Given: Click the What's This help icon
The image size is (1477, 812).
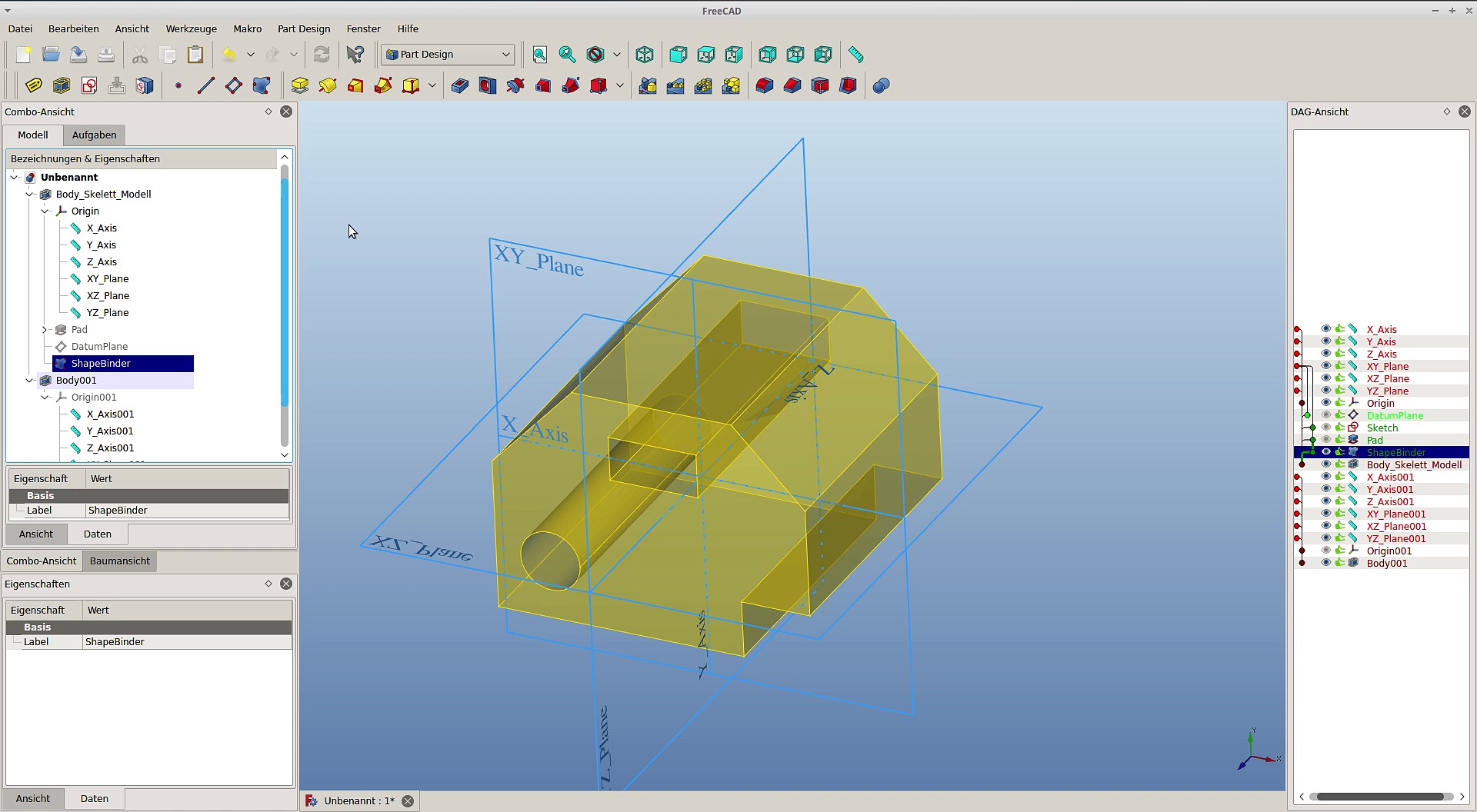Looking at the screenshot, I should (355, 55).
